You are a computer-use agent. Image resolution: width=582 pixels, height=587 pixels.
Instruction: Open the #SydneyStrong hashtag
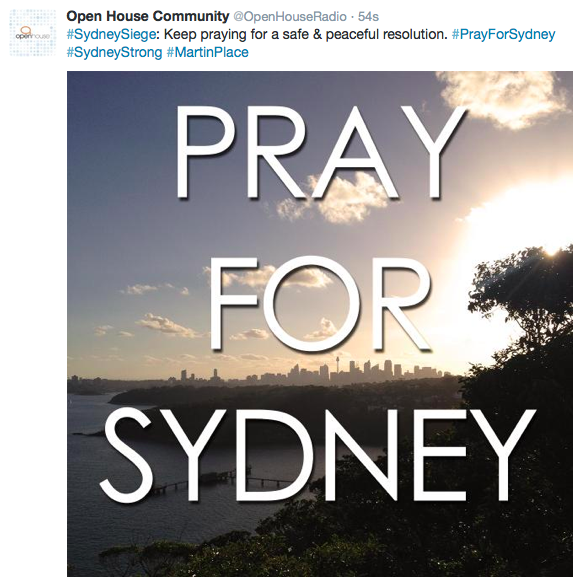(114, 52)
